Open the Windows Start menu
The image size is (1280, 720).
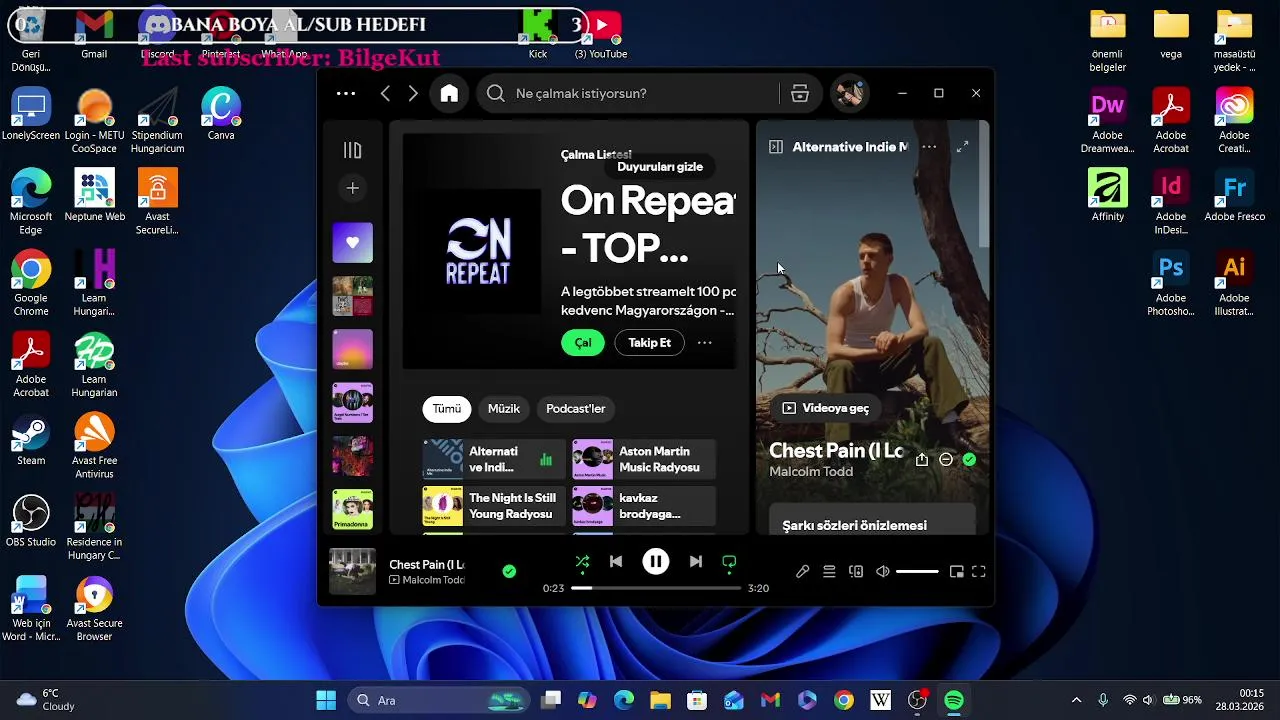click(326, 700)
